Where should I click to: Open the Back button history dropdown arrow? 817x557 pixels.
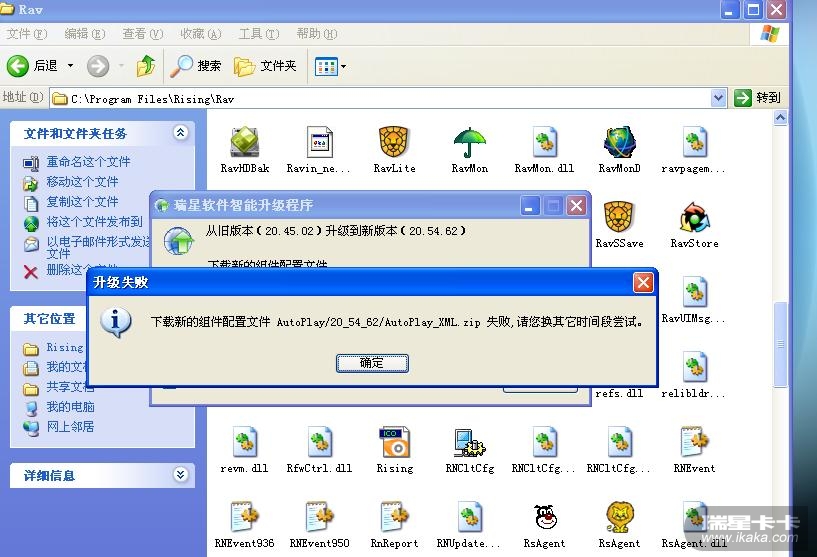tap(70, 66)
